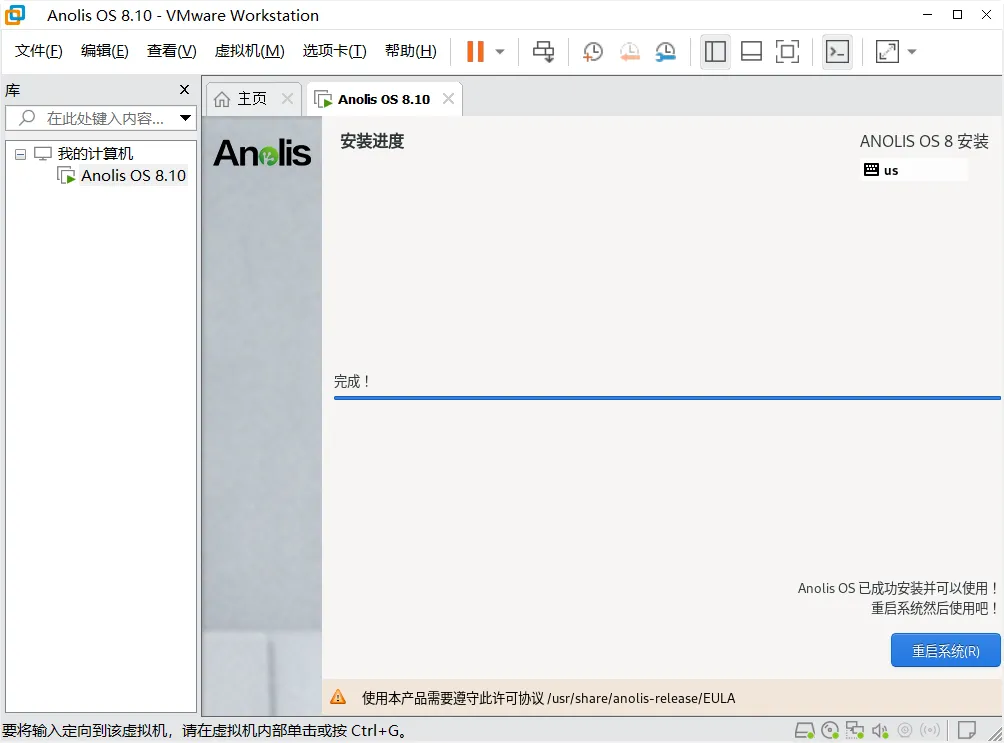The width and height of the screenshot is (1004, 743).
Task: Click the CD/DVD drive status icon
Action: [x=830, y=730]
